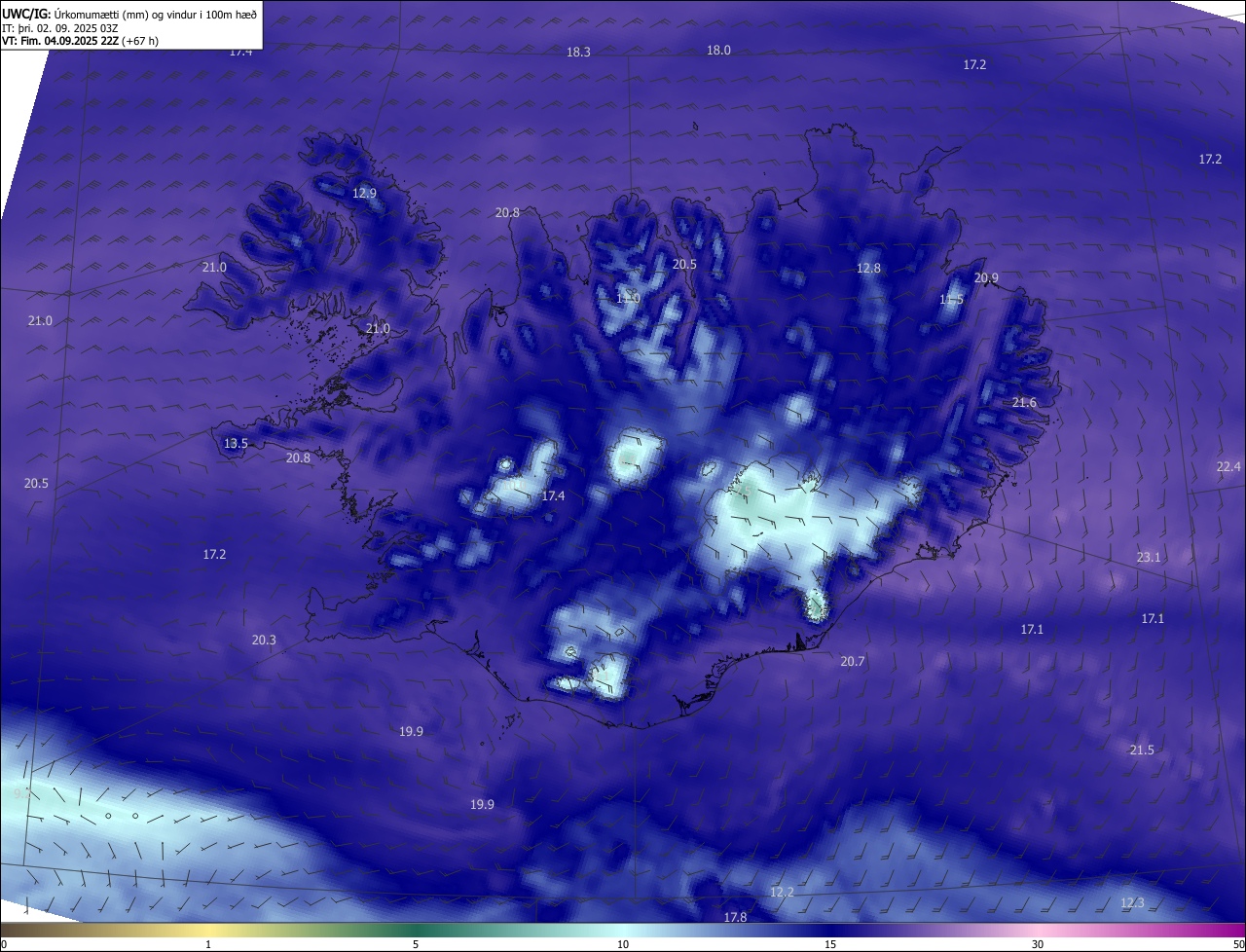Image resolution: width=1246 pixels, height=952 pixels.
Task: Click the color scale tick label 1
Action: (208, 944)
